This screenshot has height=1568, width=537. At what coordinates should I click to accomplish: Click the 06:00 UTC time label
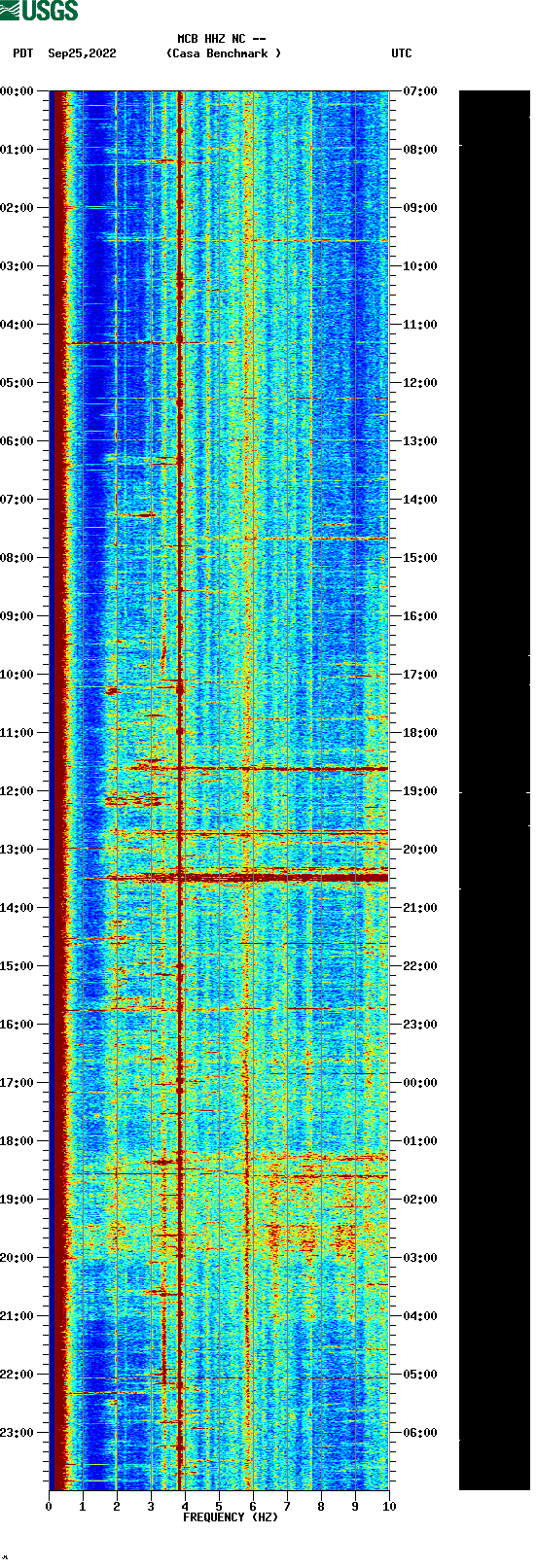point(420,1433)
